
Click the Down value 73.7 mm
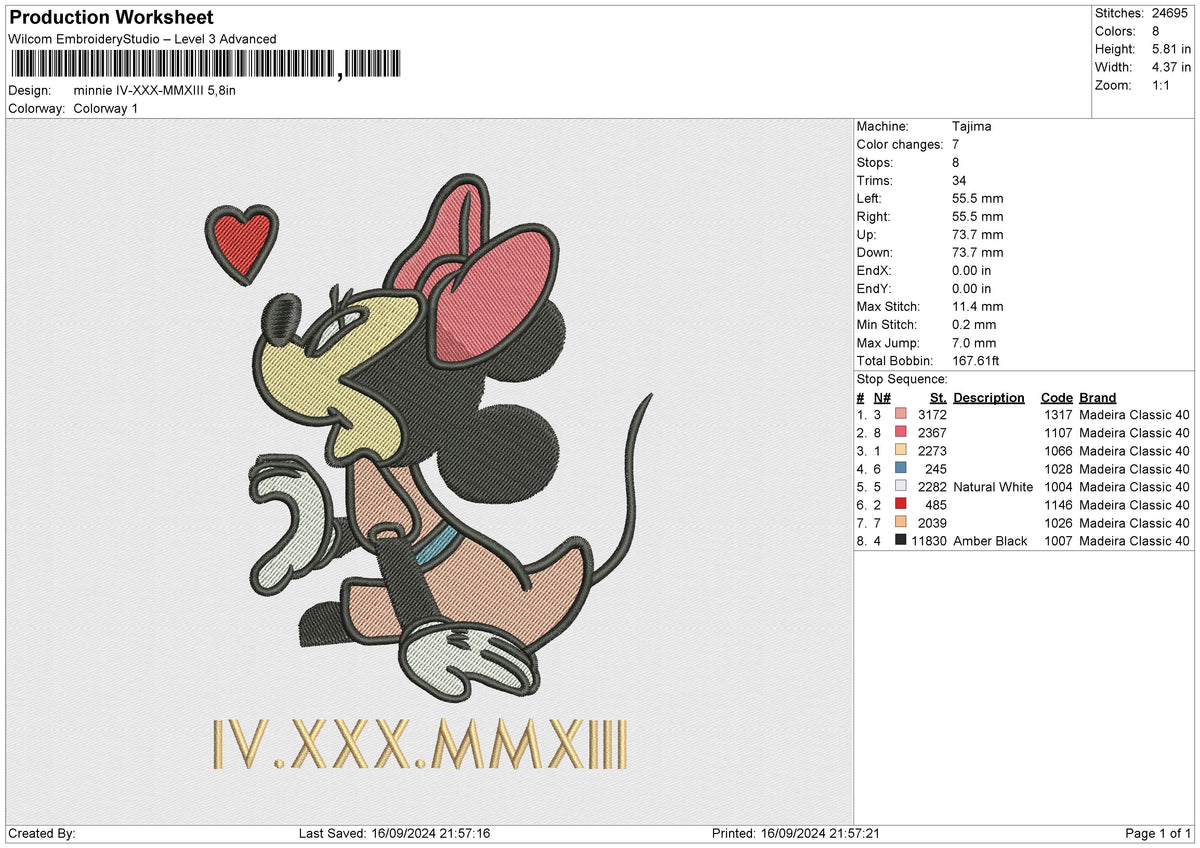(977, 253)
